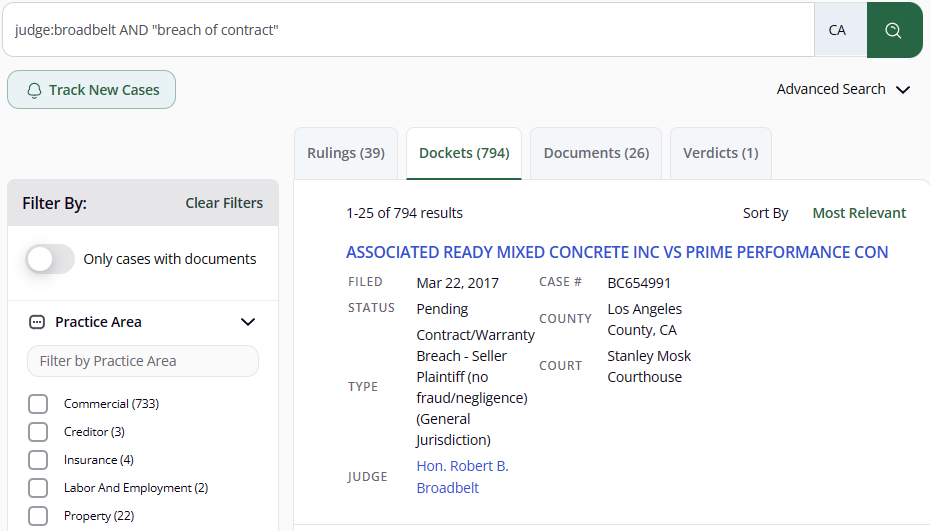Viewport: 930px width, 531px height.
Task: Collapse the Practice Area section chevron
Action: tap(248, 322)
